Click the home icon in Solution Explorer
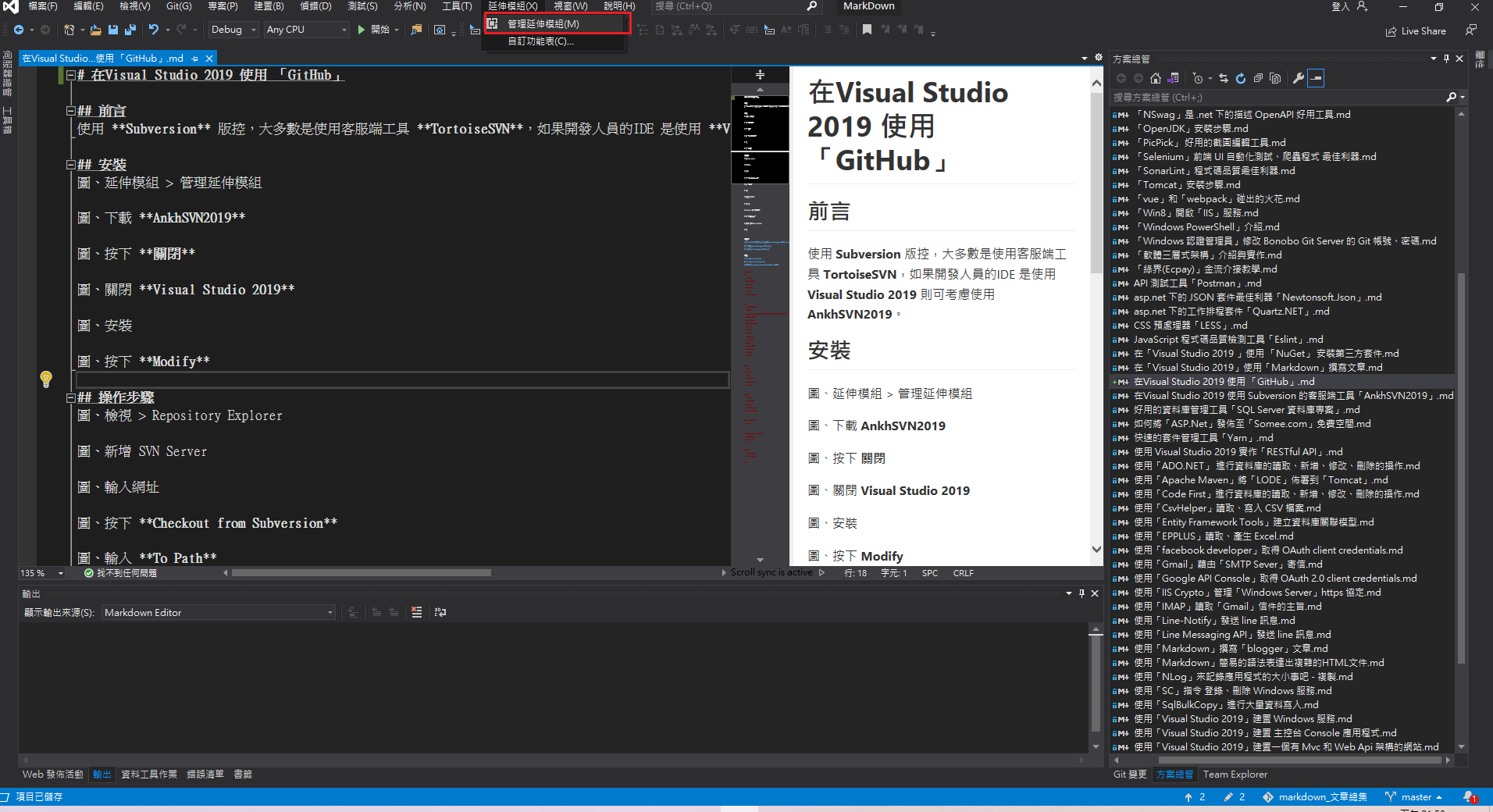Image resolution: width=1493 pixels, height=812 pixels. [1156, 78]
